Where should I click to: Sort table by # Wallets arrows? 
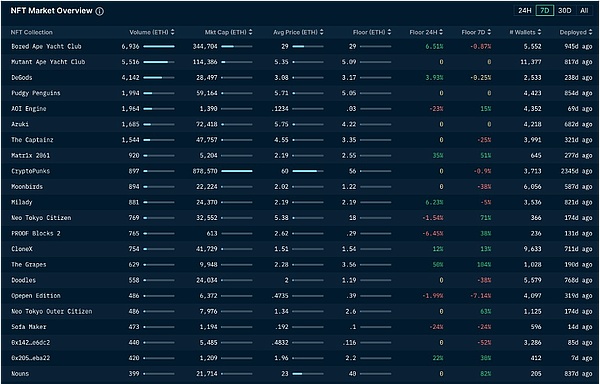[540, 33]
